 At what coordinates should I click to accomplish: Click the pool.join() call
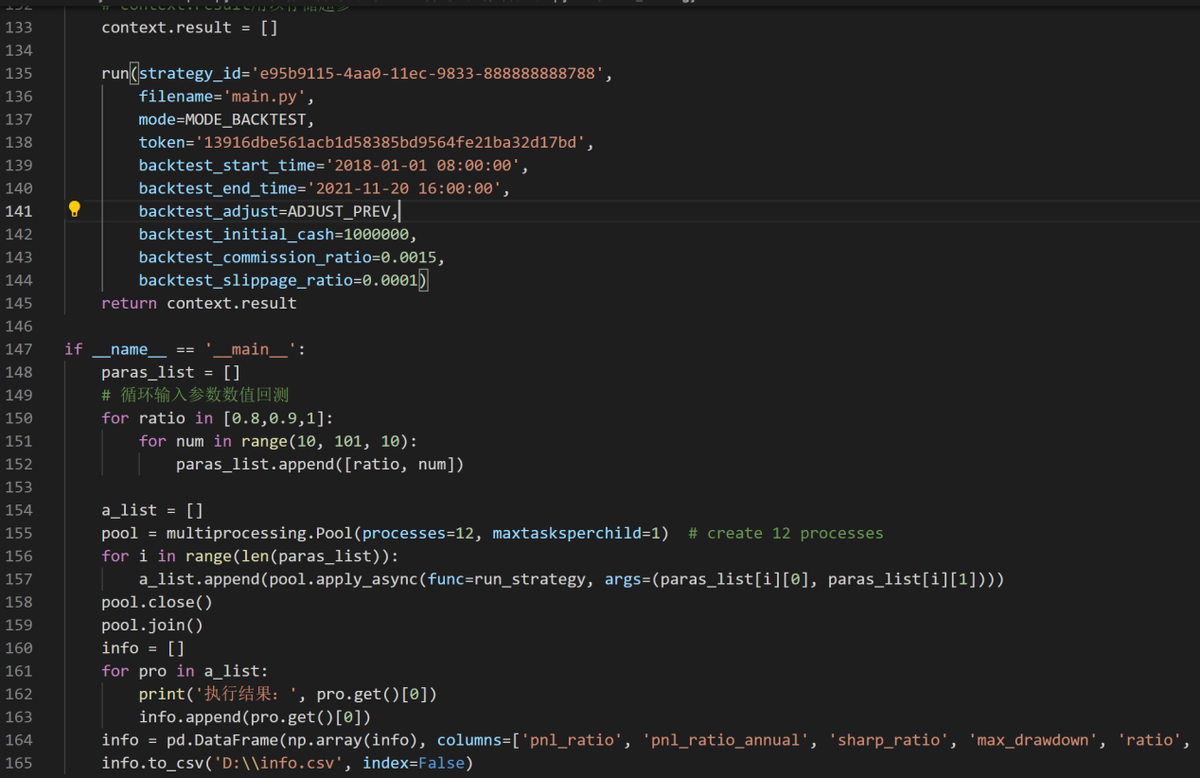[x=152, y=626]
